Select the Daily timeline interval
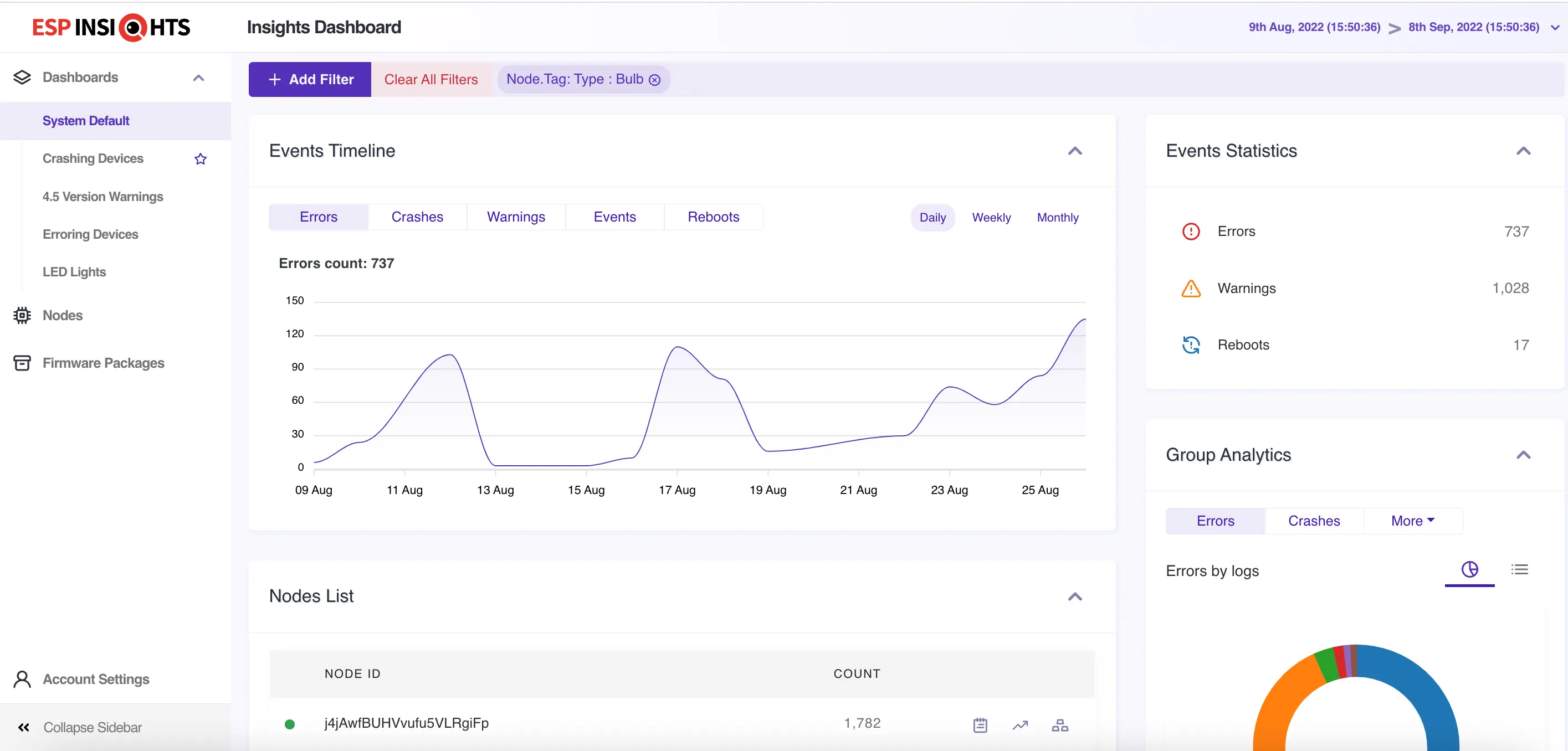Screen dimensions: 1568x751 coord(932,217)
